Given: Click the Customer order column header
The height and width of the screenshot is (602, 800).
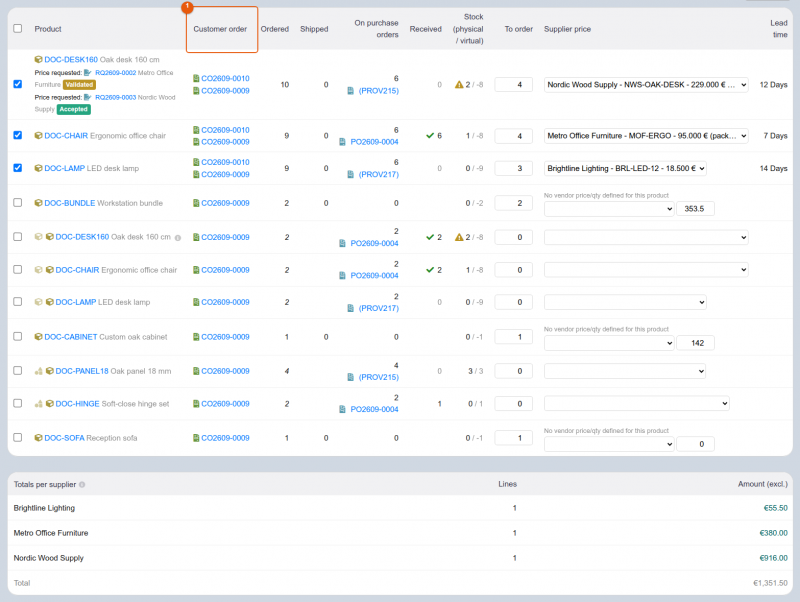Looking at the screenshot, I should point(220,29).
